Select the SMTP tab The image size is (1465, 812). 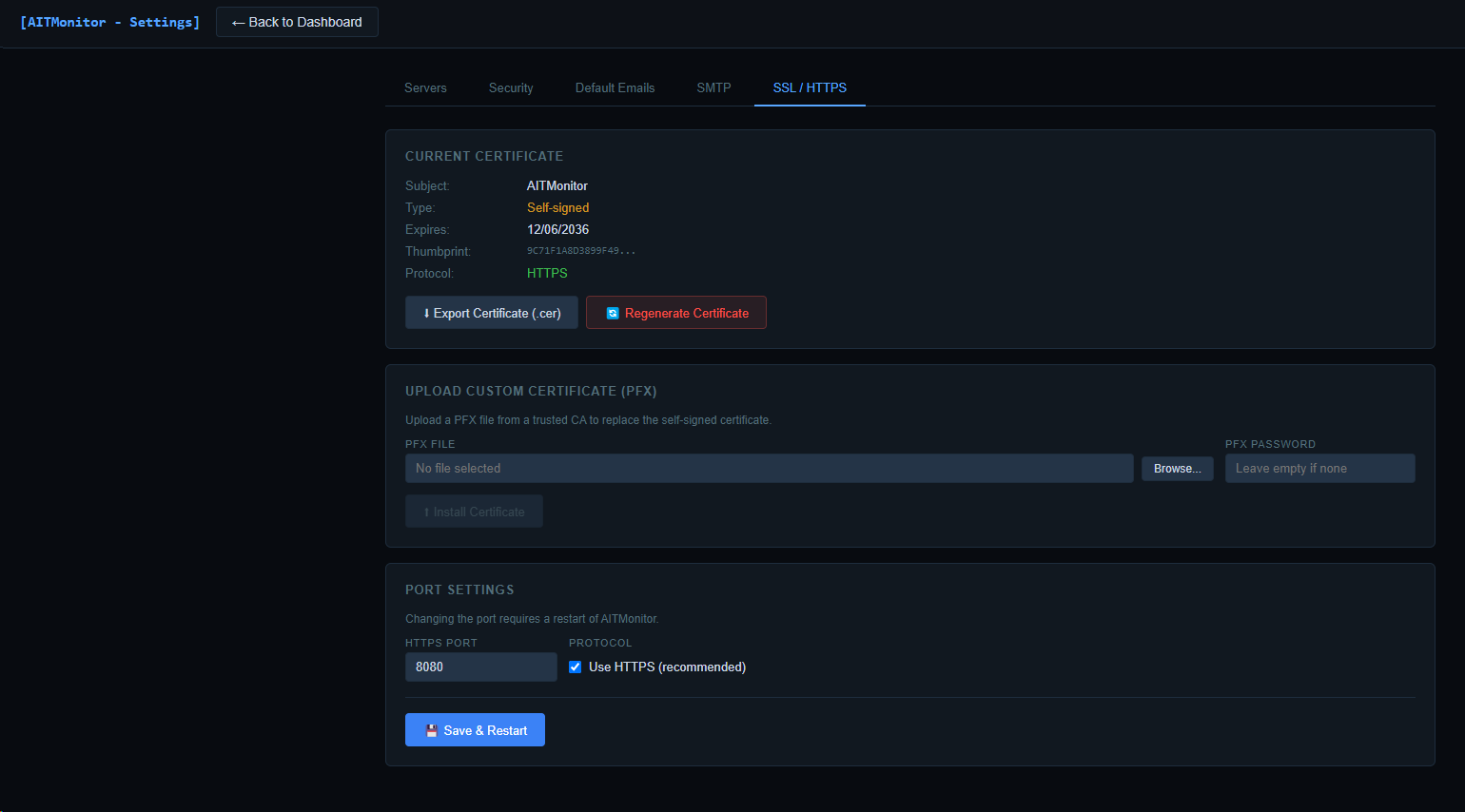(x=713, y=87)
